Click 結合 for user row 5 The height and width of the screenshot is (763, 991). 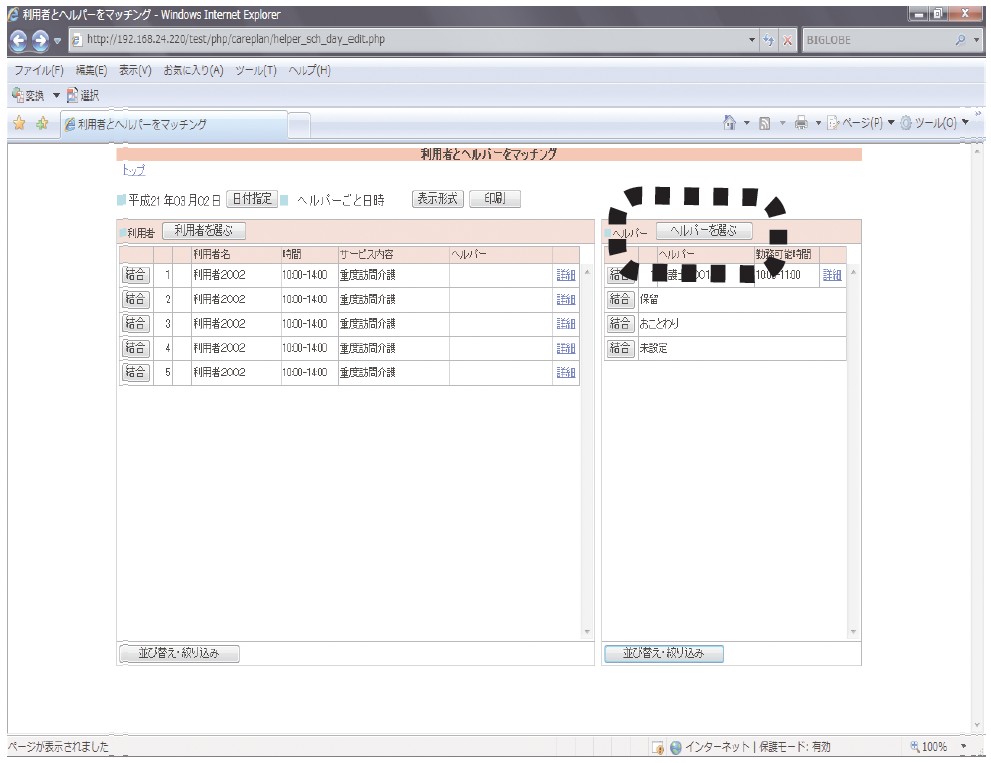coord(135,372)
